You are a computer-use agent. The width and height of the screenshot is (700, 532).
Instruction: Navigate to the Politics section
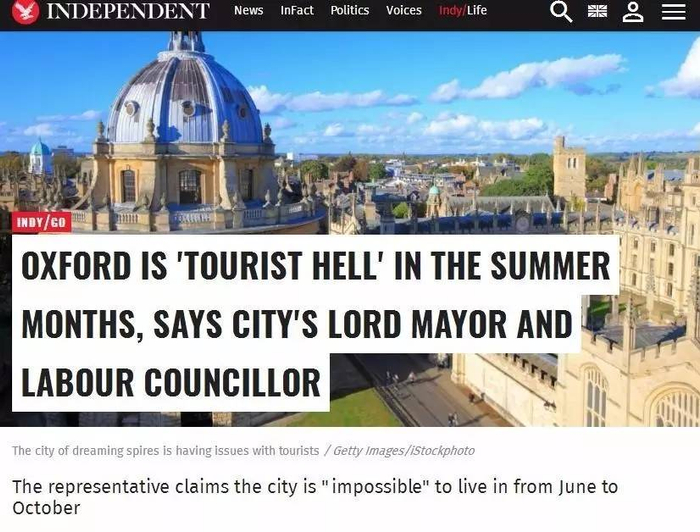click(350, 10)
